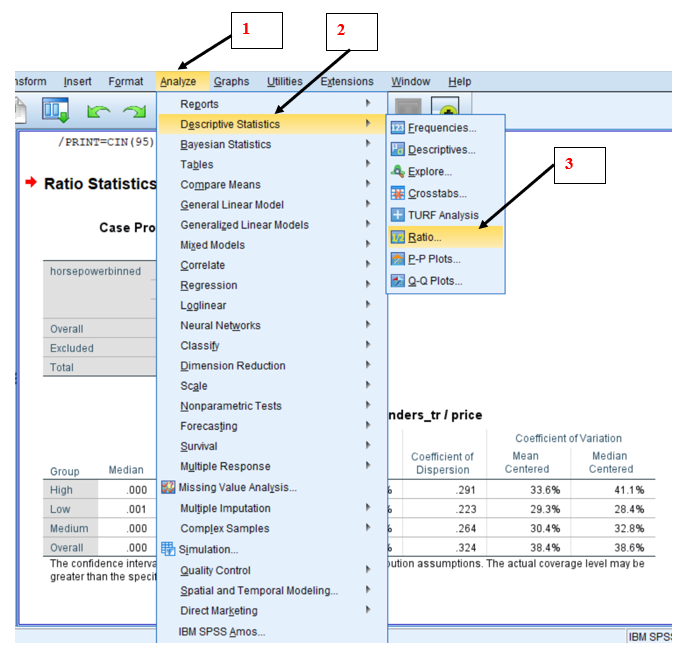The height and width of the screenshot is (658, 685).
Task: Expand the Nonparametric Tests submenu arrow
Action: click(369, 406)
